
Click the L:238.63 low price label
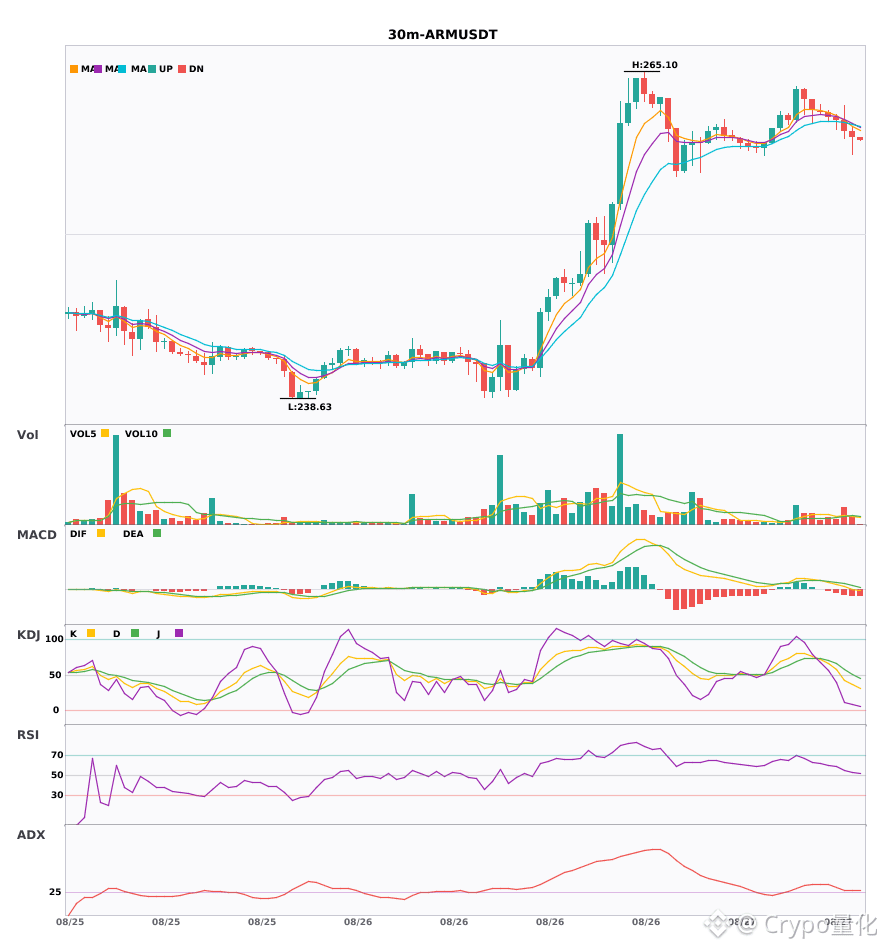[310, 407]
